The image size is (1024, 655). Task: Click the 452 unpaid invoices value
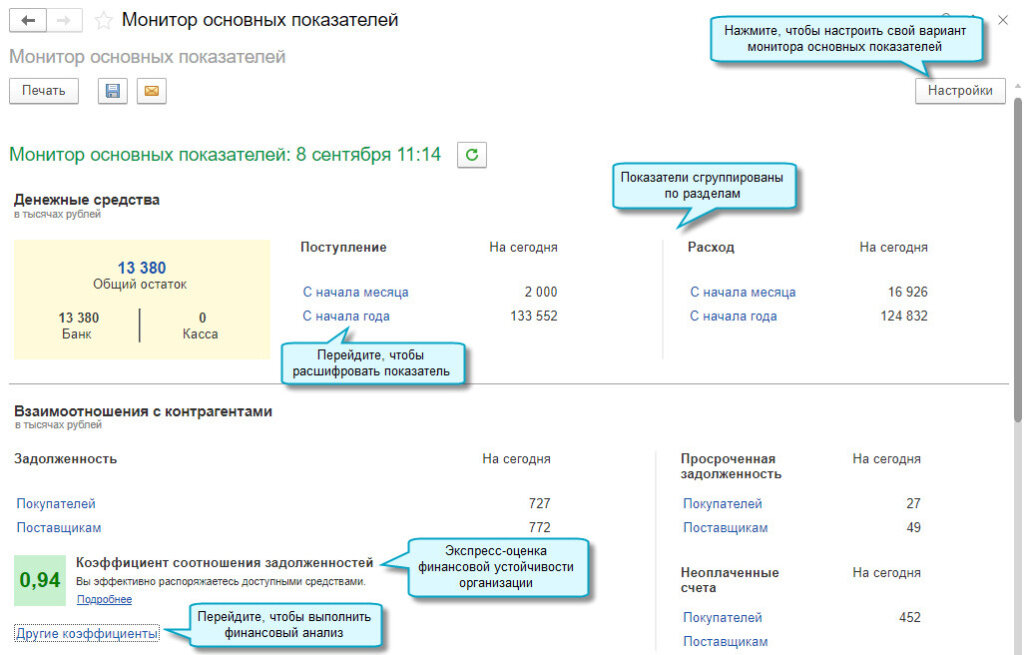[x=910, y=617]
